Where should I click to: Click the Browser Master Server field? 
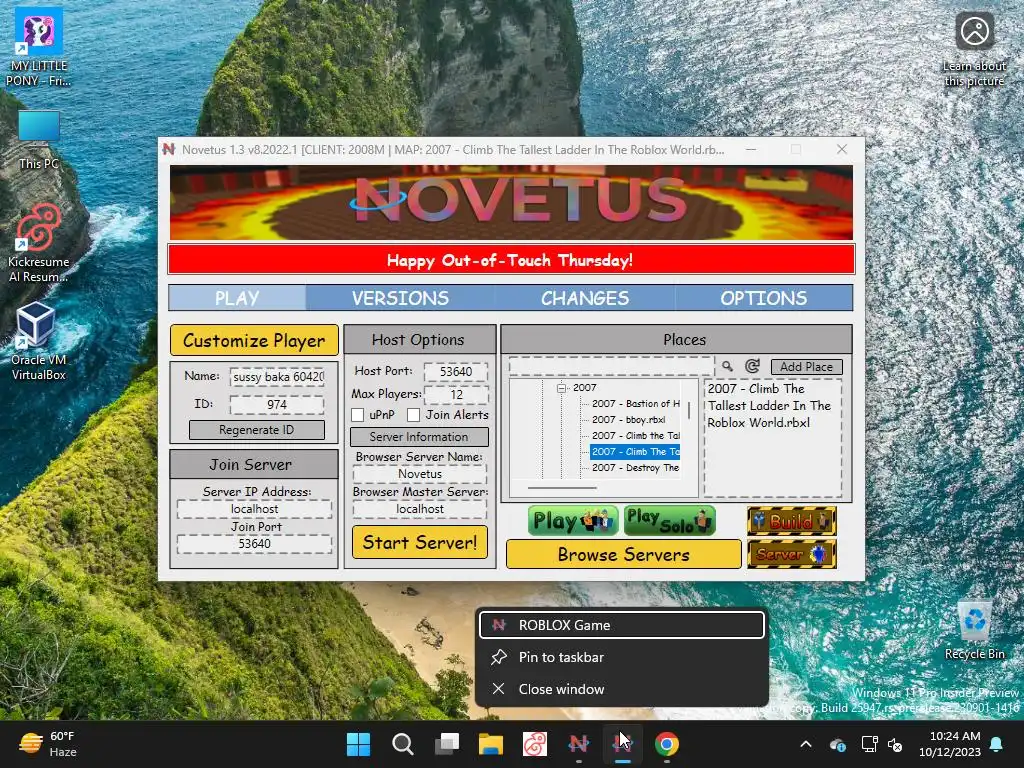tap(420, 509)
